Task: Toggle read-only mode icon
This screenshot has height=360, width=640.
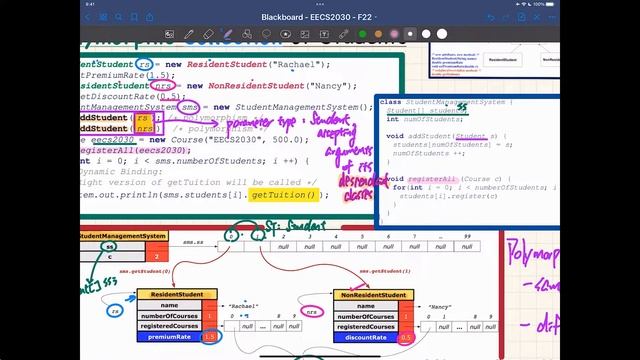Action: coord(537,17)
